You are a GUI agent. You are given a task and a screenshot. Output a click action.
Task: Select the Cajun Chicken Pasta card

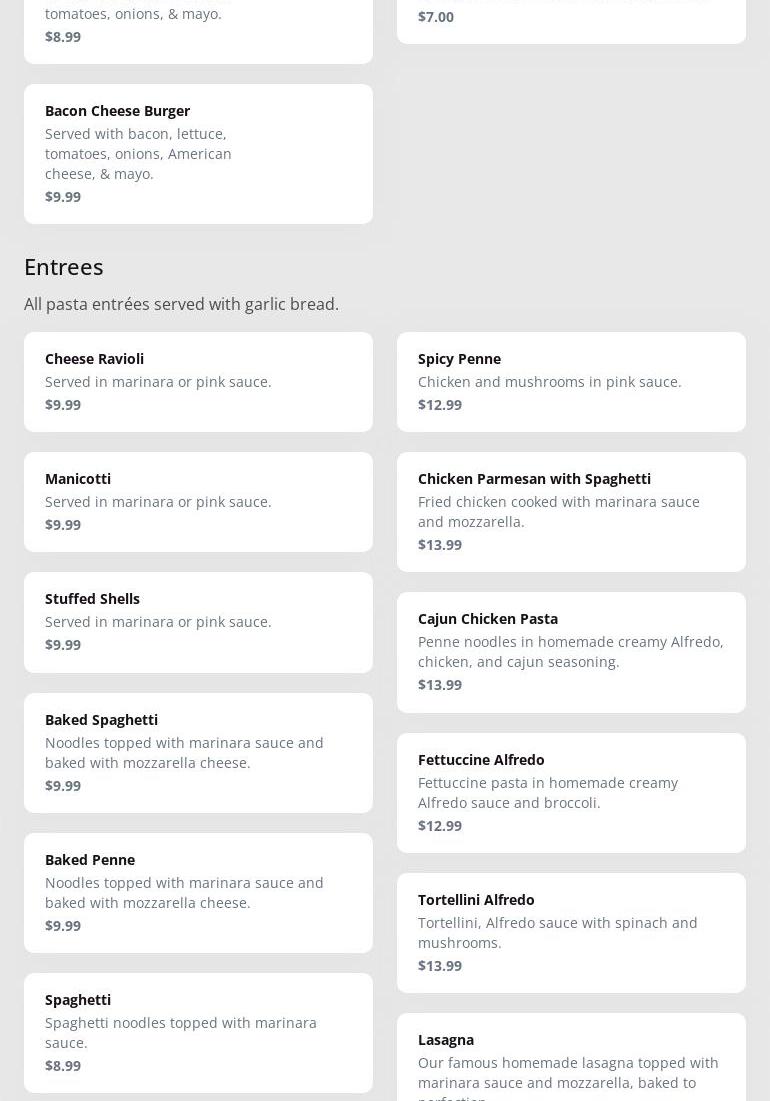(x=571, y=652)
